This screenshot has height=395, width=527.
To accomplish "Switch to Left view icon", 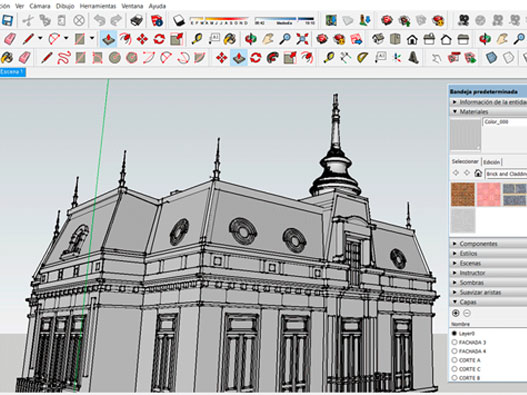I will 463,39.
